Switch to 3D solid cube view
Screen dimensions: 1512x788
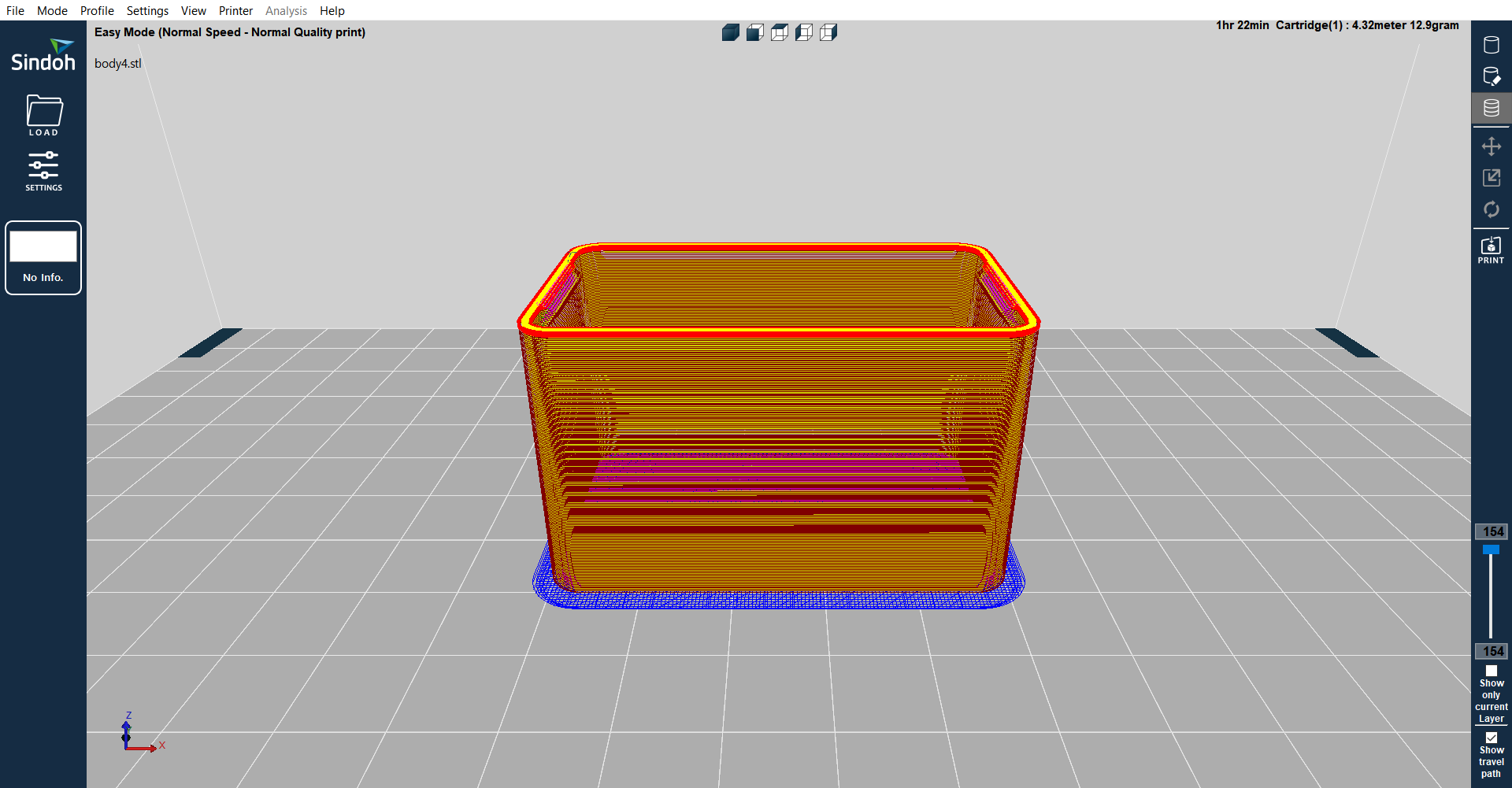(731, 32)
